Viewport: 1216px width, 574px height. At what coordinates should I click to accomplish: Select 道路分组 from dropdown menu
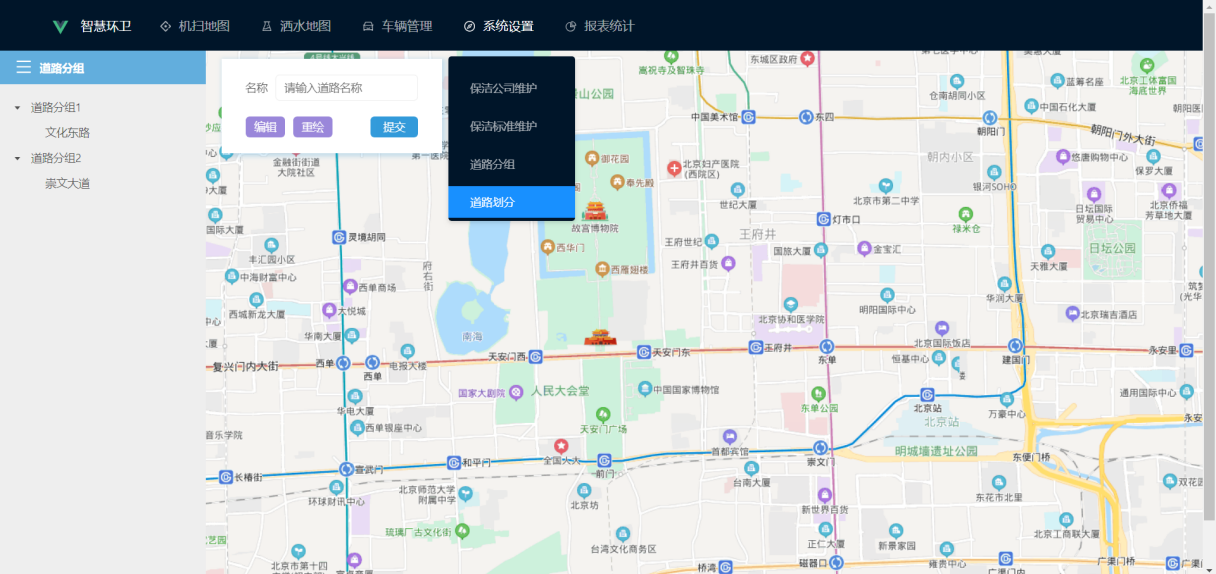tap(511, 164)
